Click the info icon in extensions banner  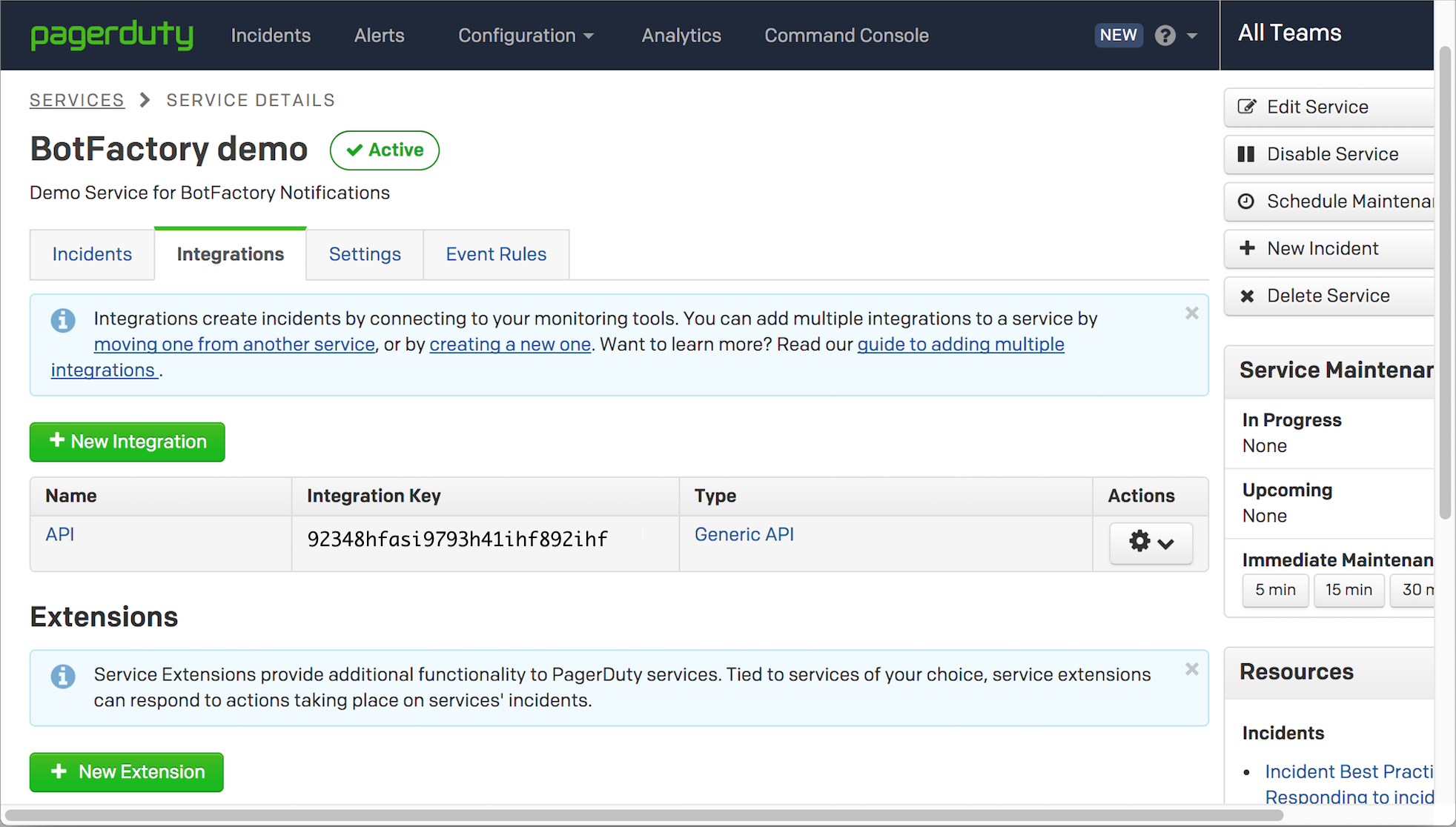(63, 676)
